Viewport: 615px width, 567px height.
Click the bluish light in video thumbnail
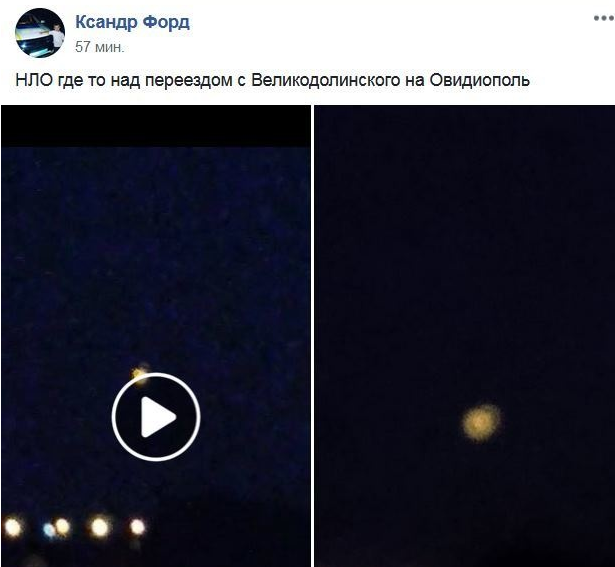point(49,530)
